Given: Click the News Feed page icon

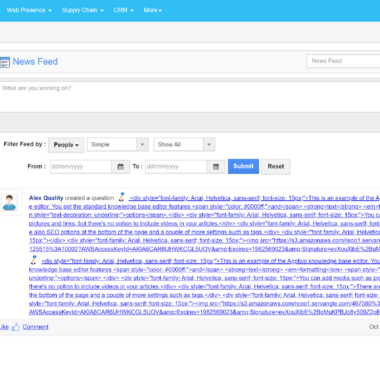Looking at the screenshot, I should [x=5, y=62].
